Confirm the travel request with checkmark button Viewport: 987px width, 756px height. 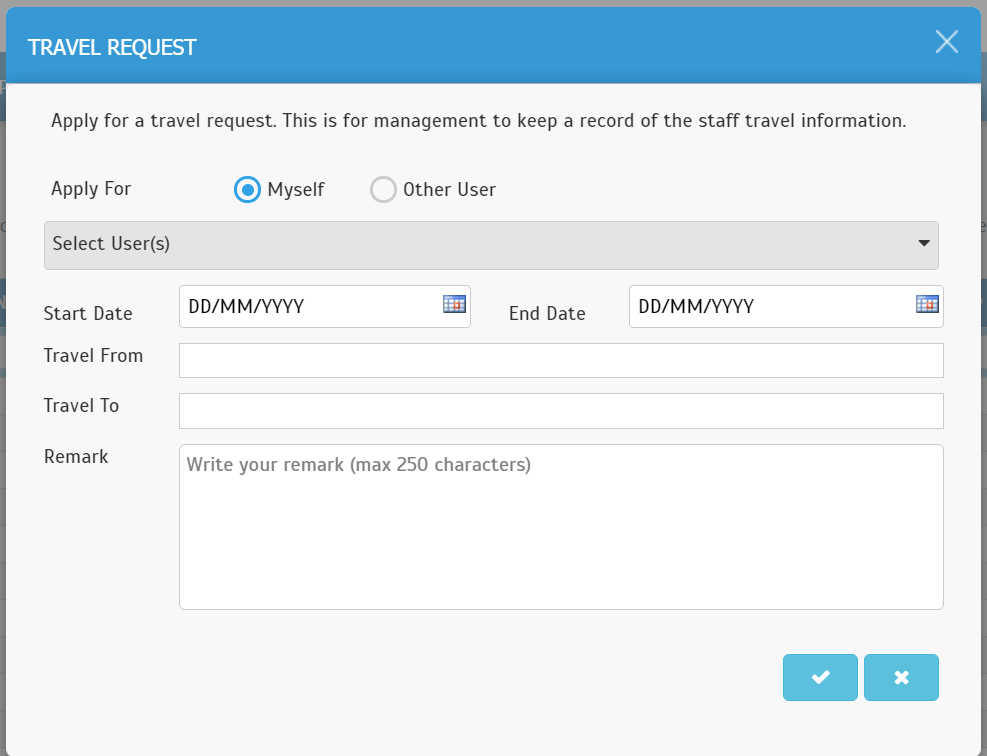(x=820, y=677)
